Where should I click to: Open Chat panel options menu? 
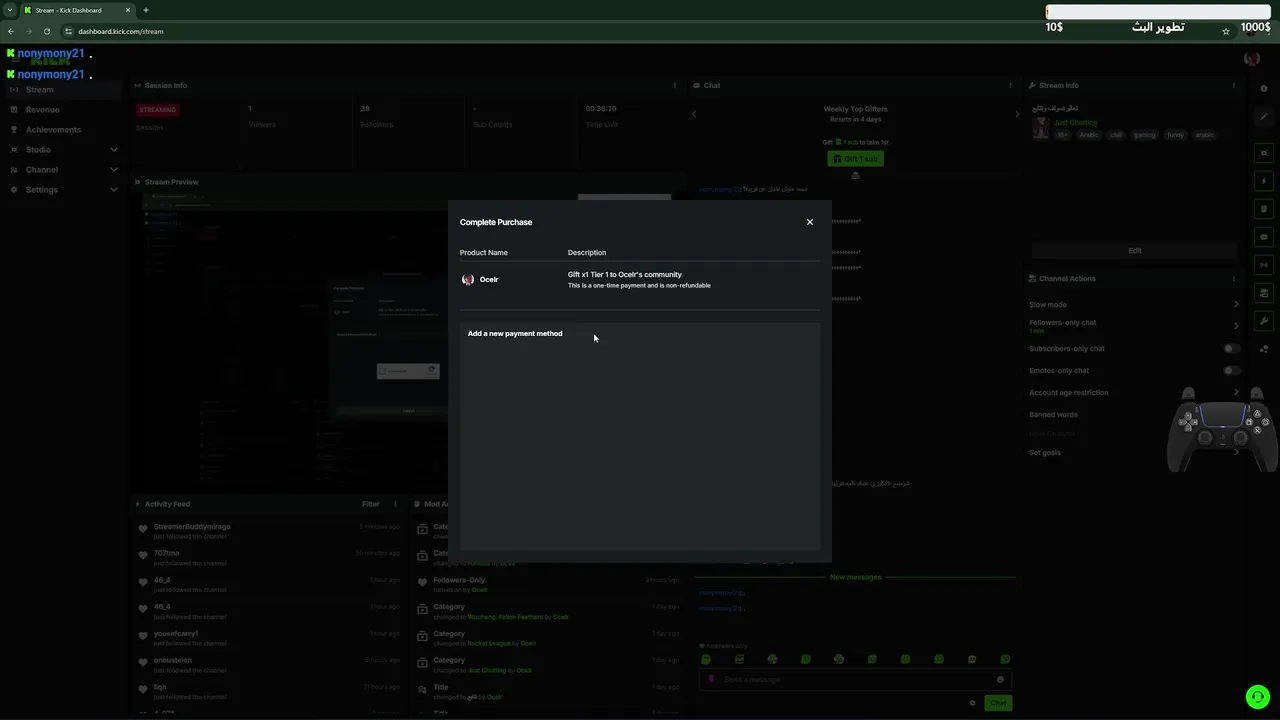1011,86
